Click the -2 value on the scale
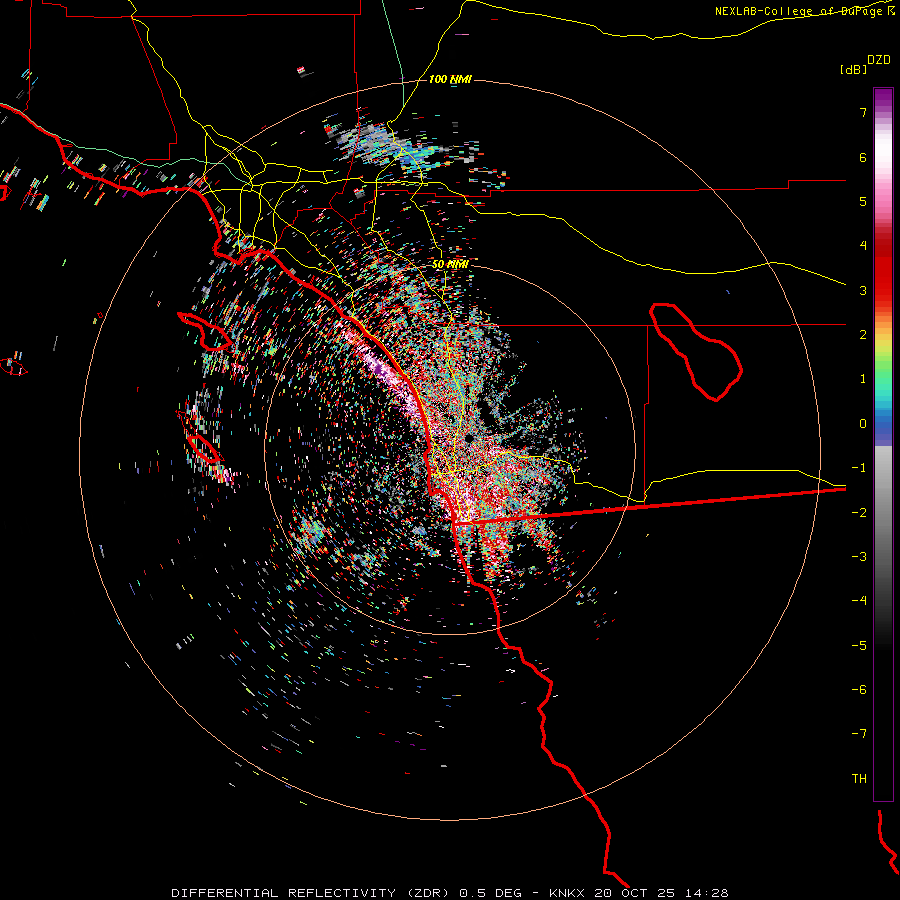Image resolution: width=900 pixels, height=900 pixels. tap(859, 513)
